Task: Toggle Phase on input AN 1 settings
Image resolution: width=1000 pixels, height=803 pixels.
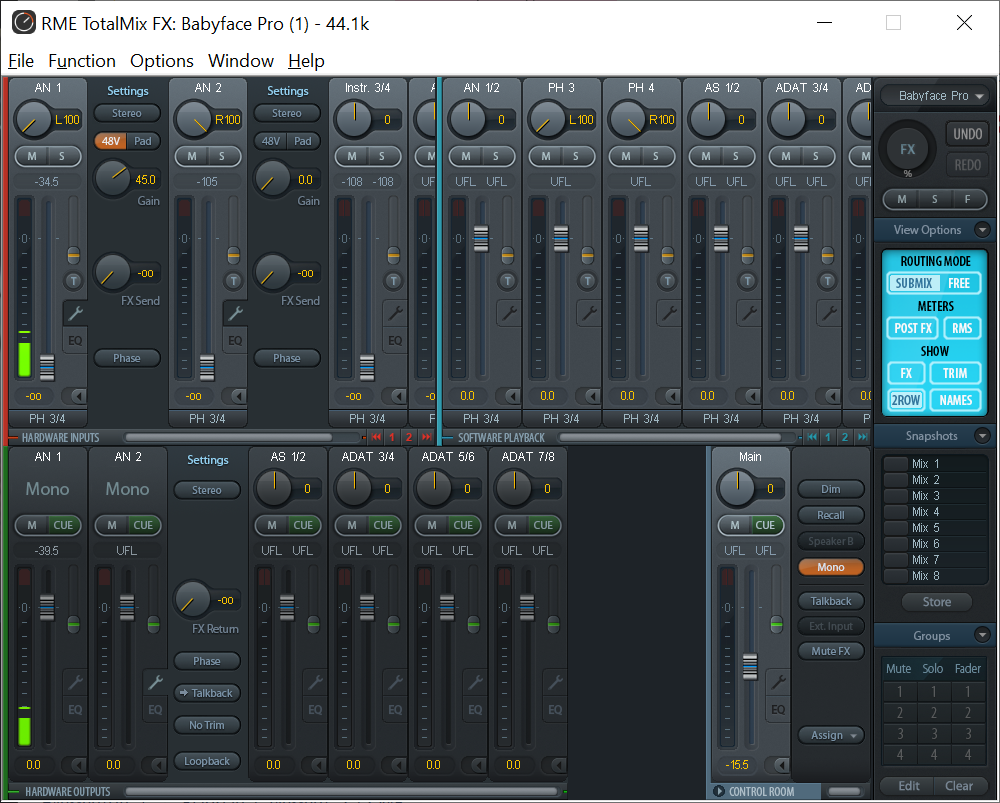Action: coord(126,358)
